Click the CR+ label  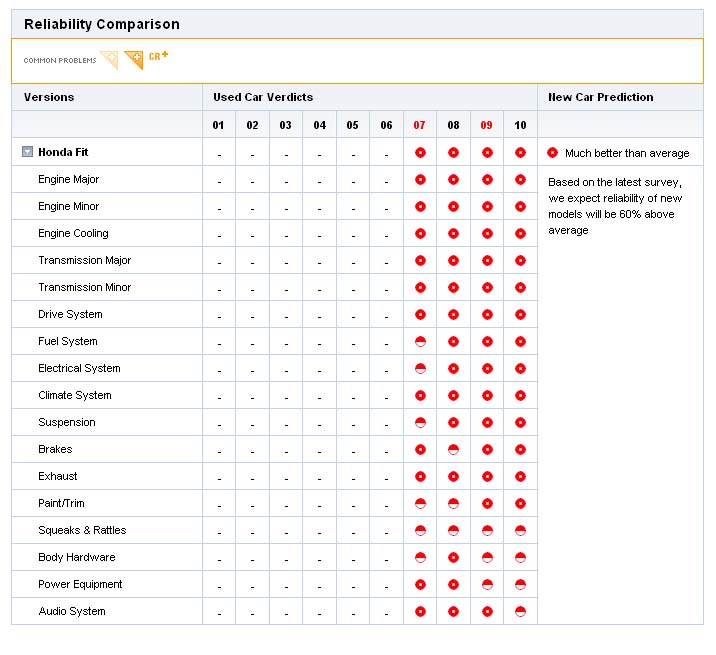click(x=158, y=56)
